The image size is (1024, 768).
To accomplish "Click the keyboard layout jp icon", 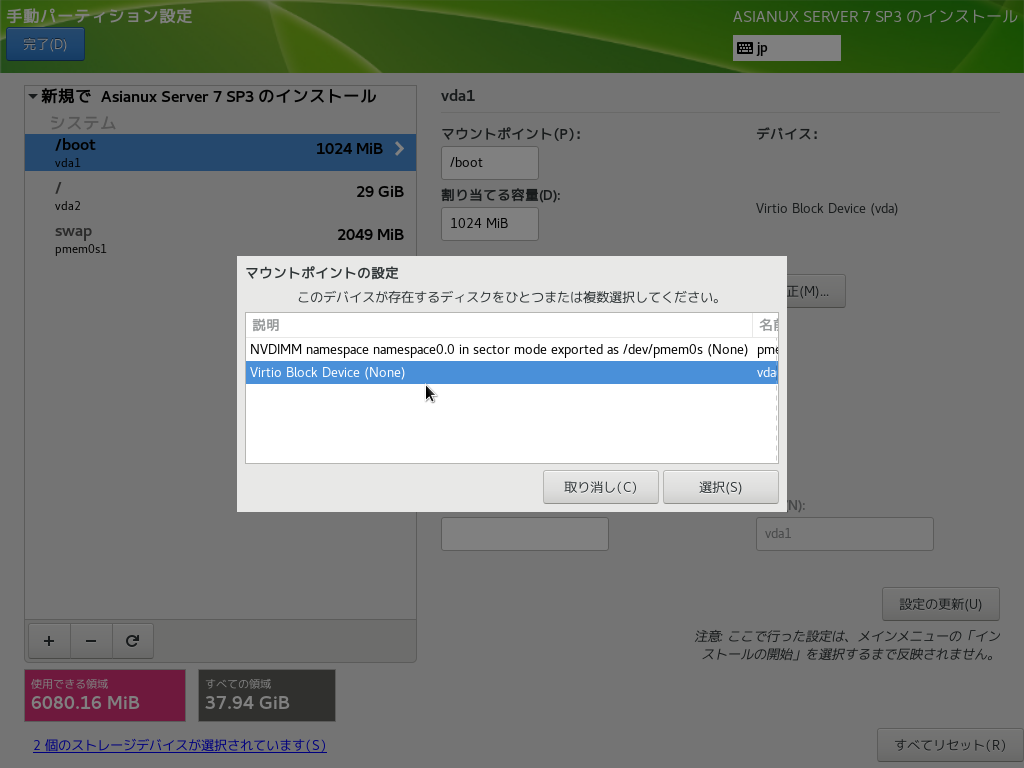I will [745, 48].
